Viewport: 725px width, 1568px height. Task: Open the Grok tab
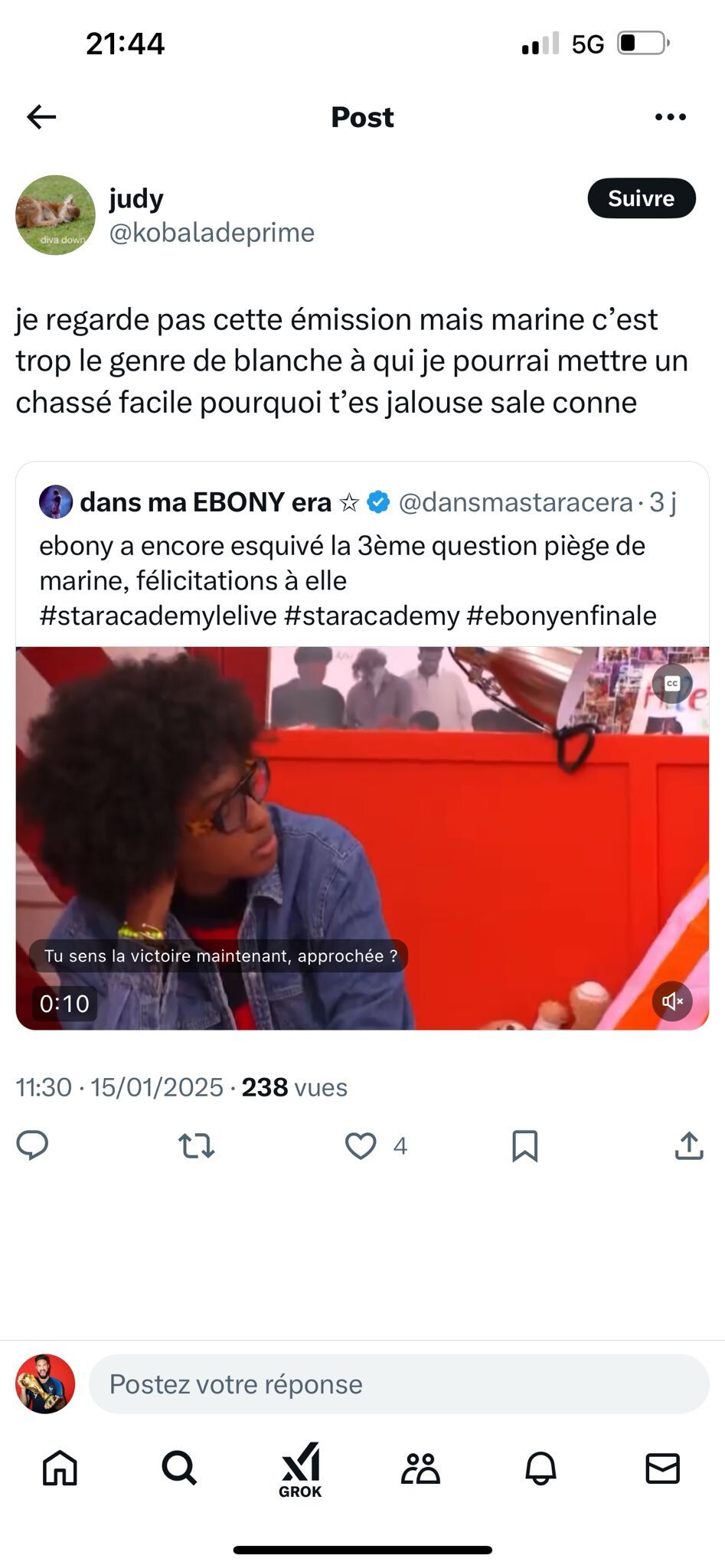(300, 1470)
